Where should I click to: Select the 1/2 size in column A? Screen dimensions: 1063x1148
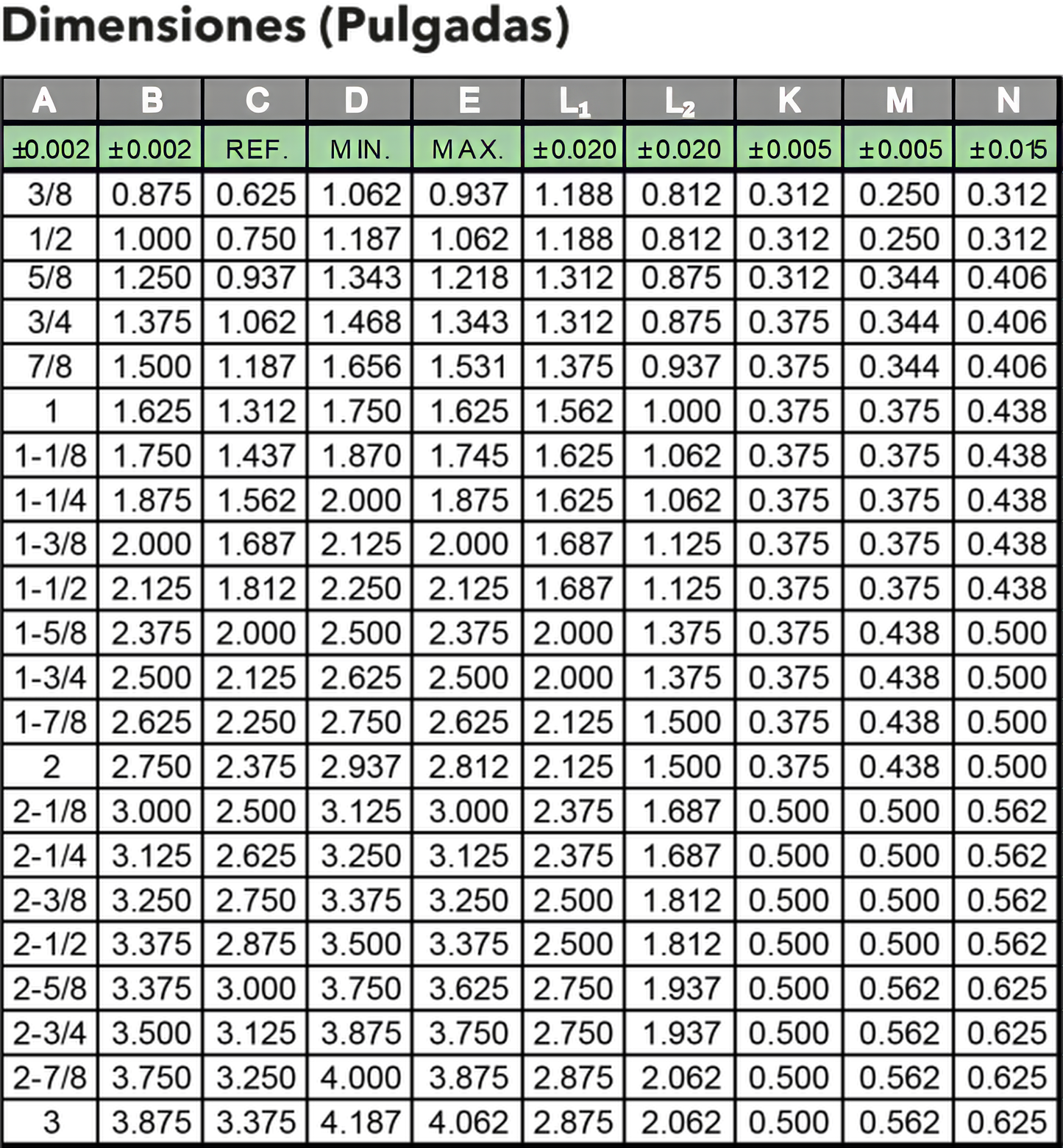pos(50,239)
